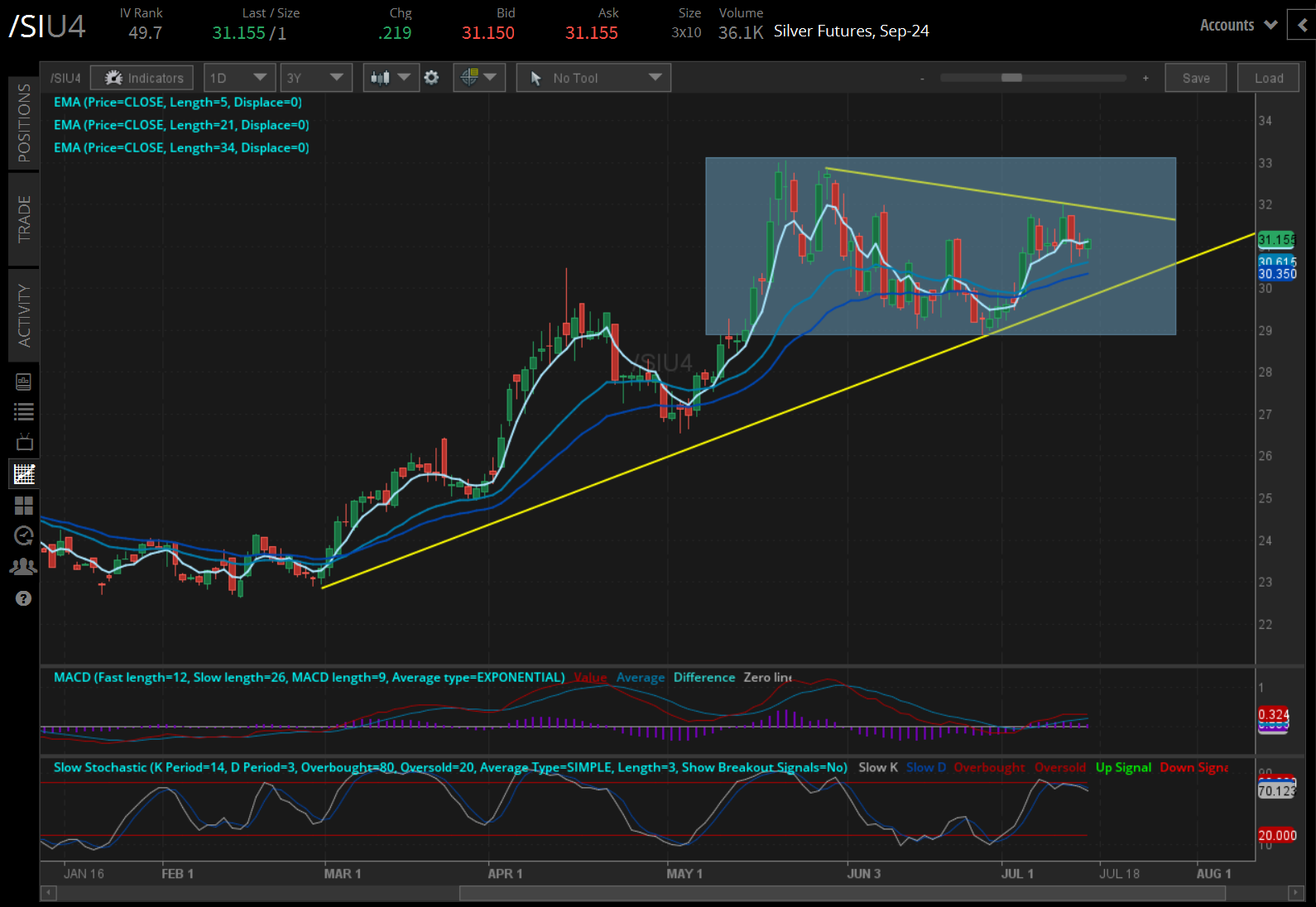Viewport: 1316px width, 907px height.
Task: Click the Overbought legend label in stochastic
Action: [989, 767]
